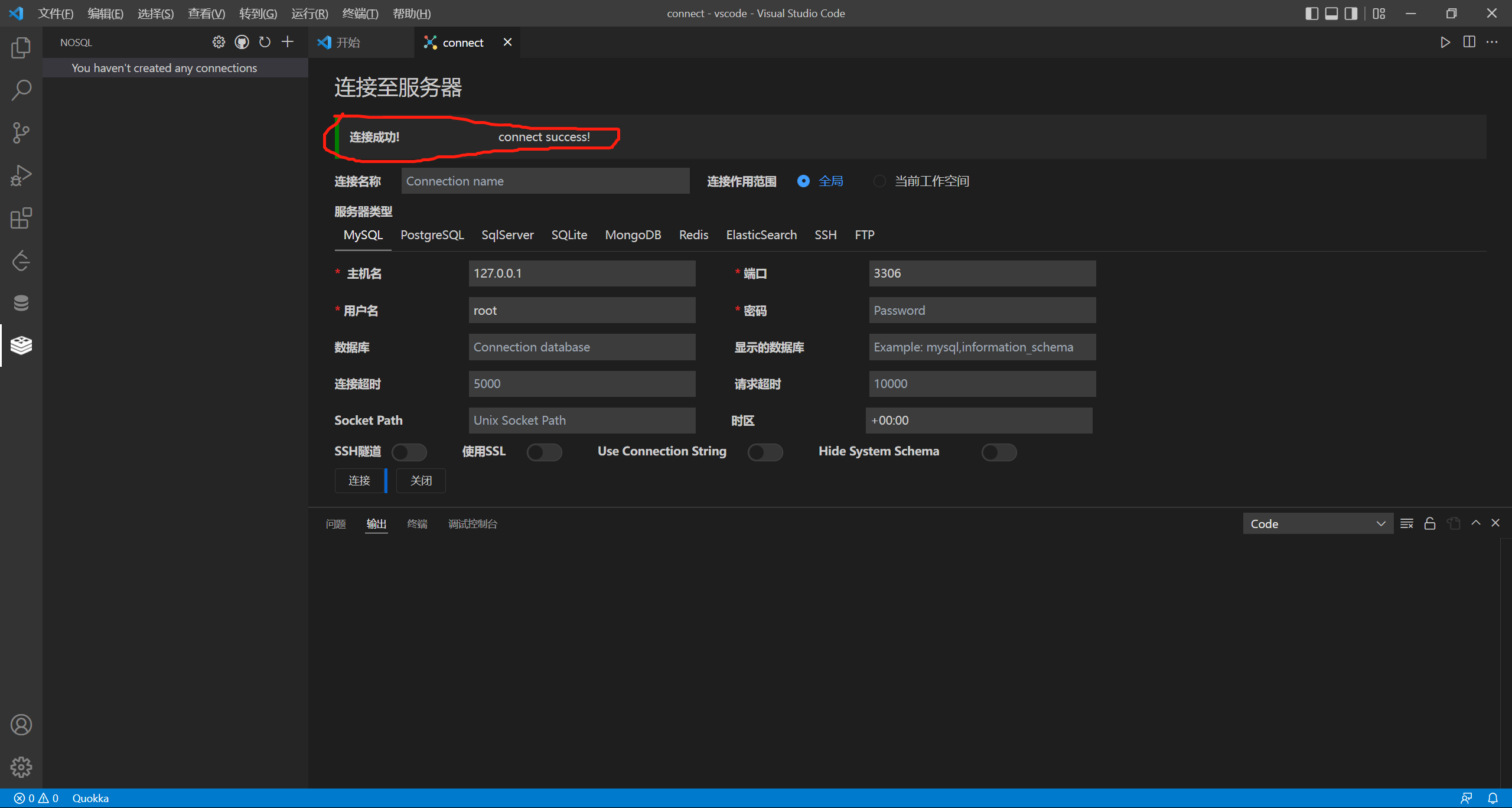This screenshot has height=808, width=1512.
Task: Switch to the PostgreSQL server type tab
Action: (x=432, y=235)
